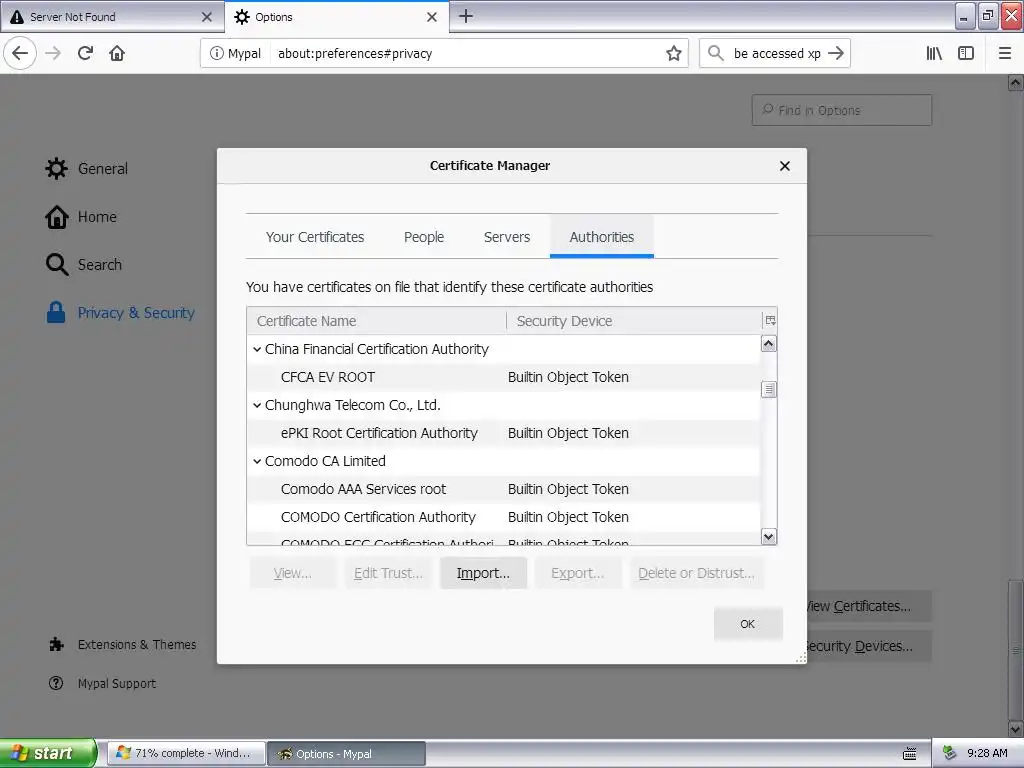Click the search magnifier icon in search box

coord(716,53)
